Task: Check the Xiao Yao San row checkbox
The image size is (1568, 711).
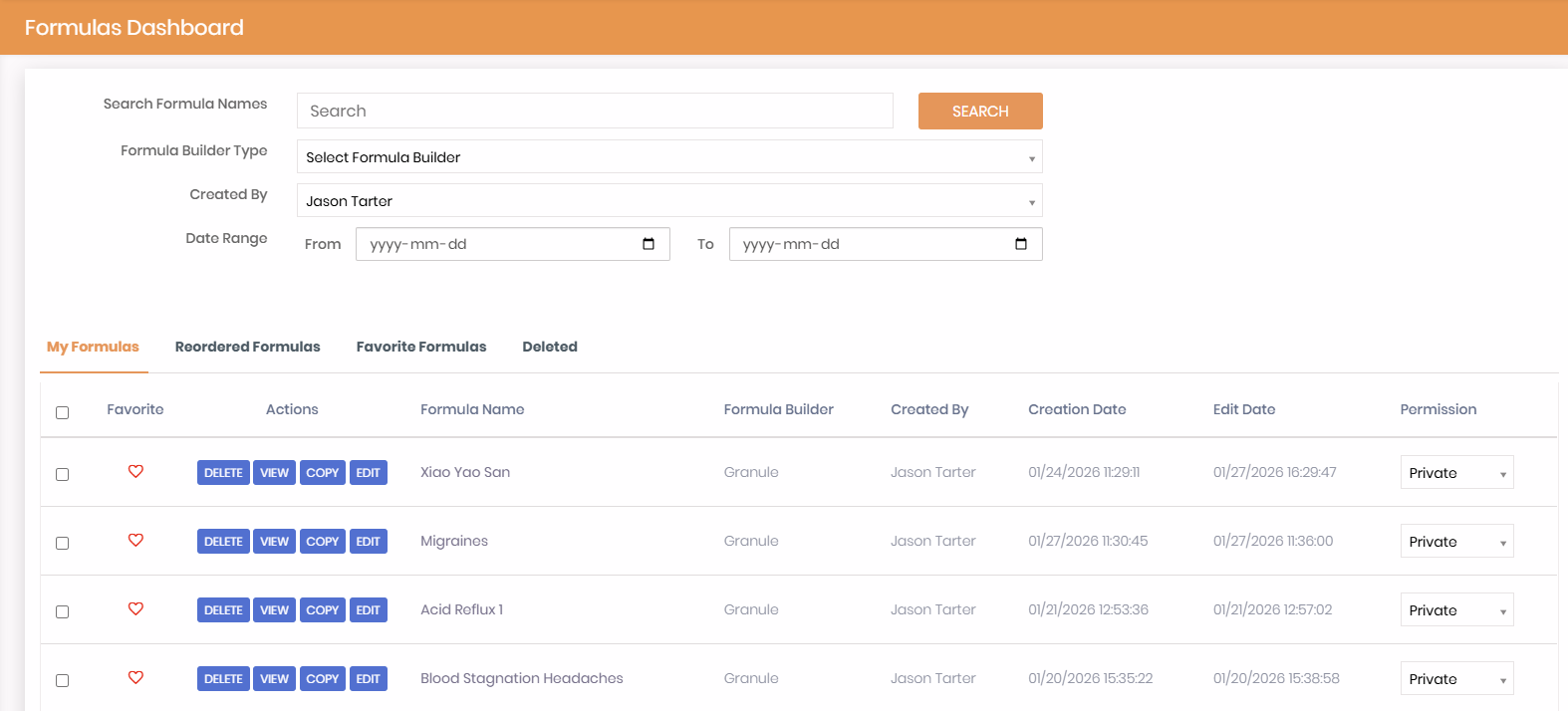Action: point(63,475)
